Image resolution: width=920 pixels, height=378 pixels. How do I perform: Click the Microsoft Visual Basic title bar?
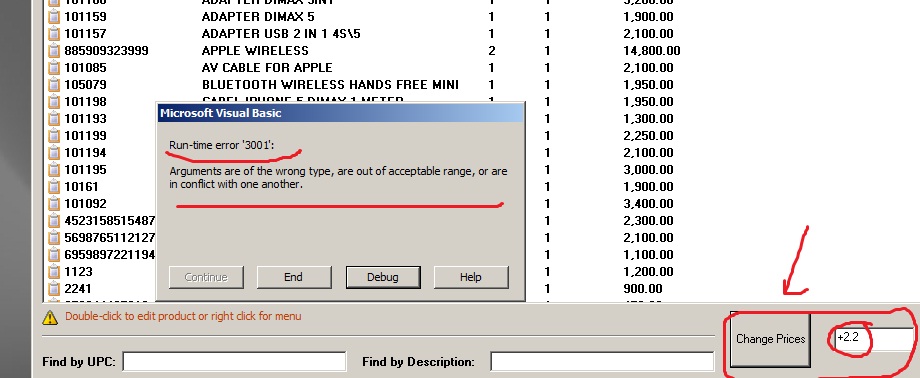pos(340,113)
